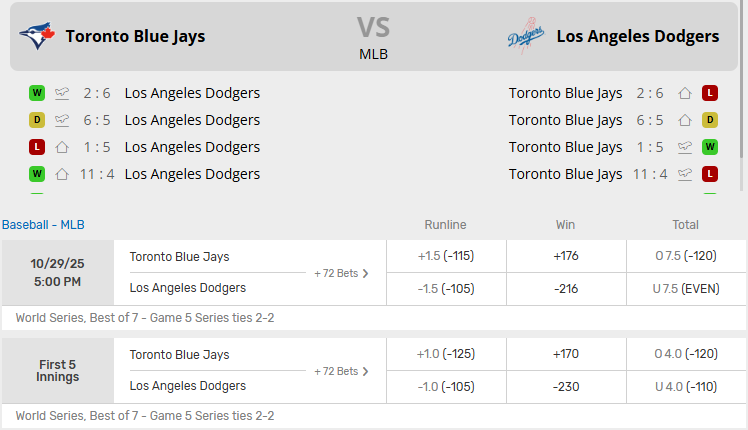The image size is (748, 430).
Task: Click the Los Angeles Dodgers logo in header
Action: point(525,37)
